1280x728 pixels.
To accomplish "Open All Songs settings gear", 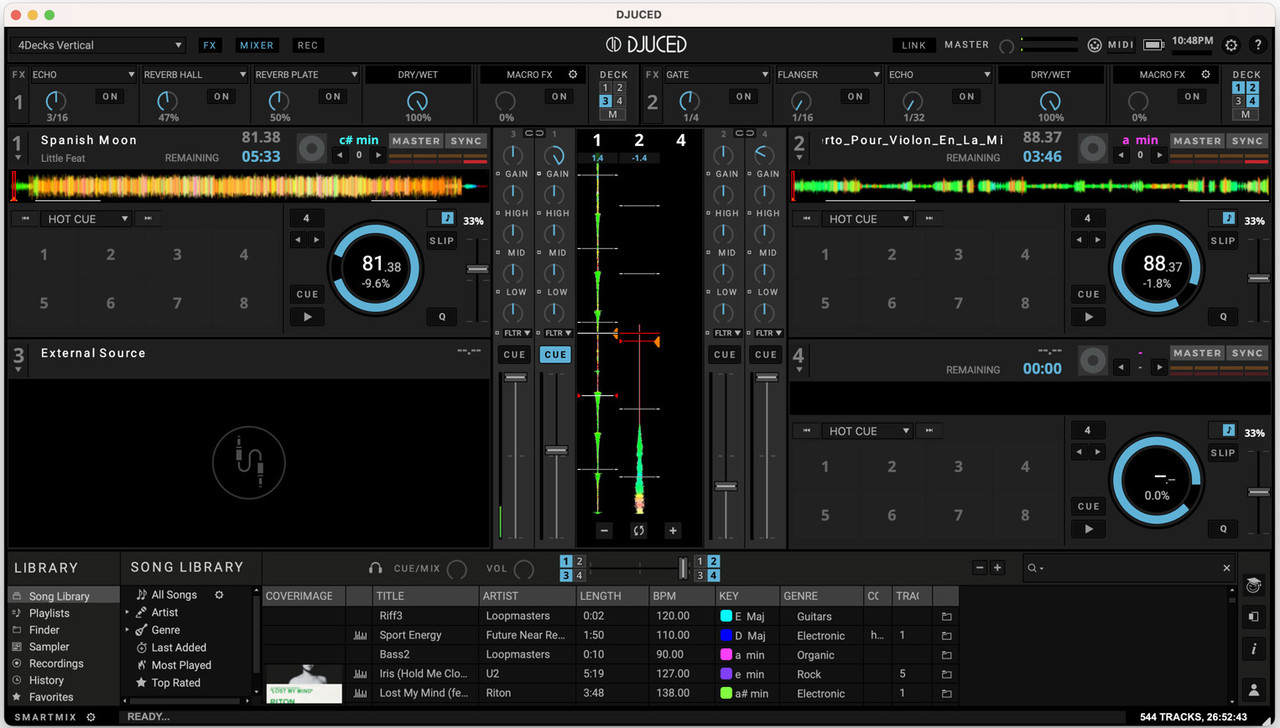I will pos(219,595).
